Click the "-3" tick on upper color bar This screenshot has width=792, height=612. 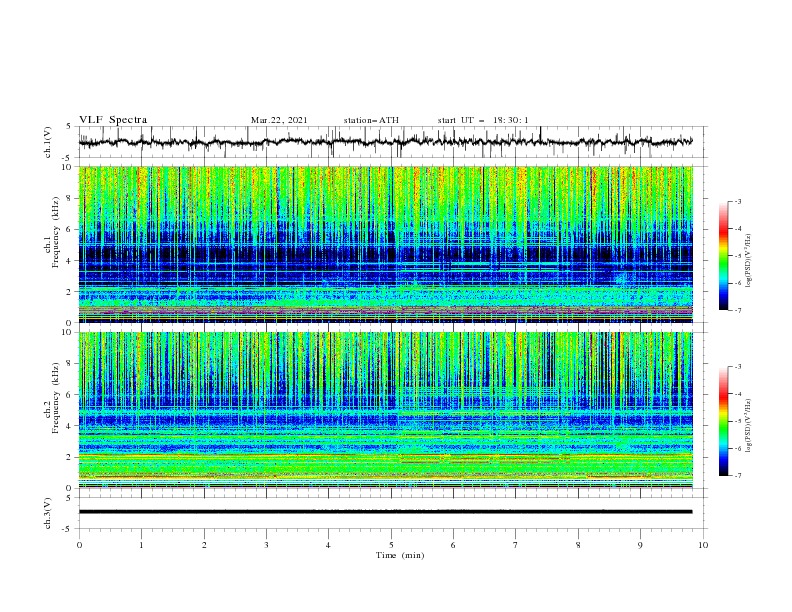[x=737, y=201]
